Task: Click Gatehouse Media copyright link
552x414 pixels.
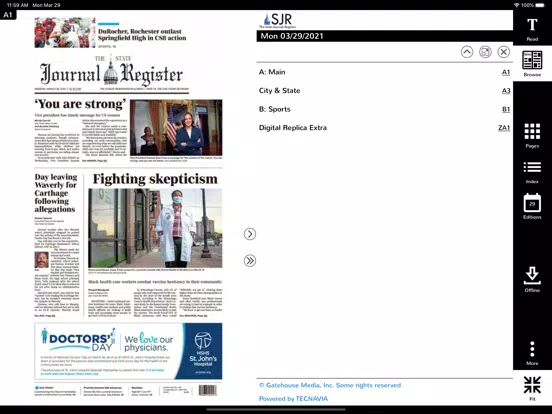Action: tap(330, 385)
